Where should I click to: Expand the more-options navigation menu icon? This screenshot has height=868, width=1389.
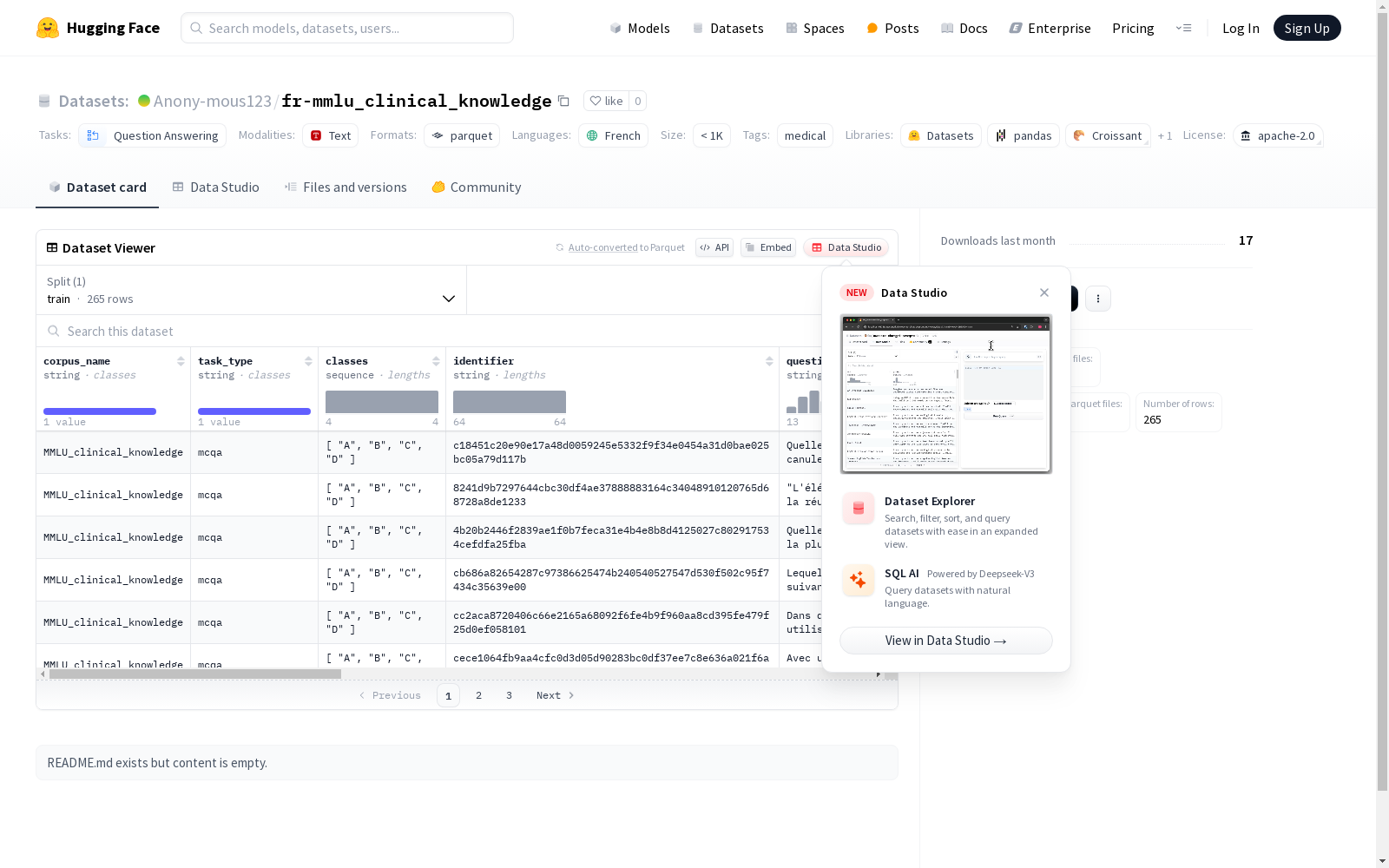(1183, 28)
